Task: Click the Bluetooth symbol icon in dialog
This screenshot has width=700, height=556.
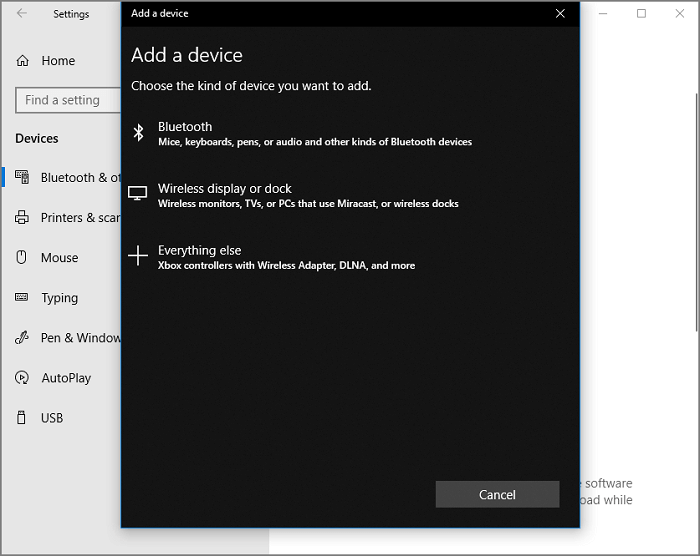Action: pyautogui.click(x=139, y=133)
